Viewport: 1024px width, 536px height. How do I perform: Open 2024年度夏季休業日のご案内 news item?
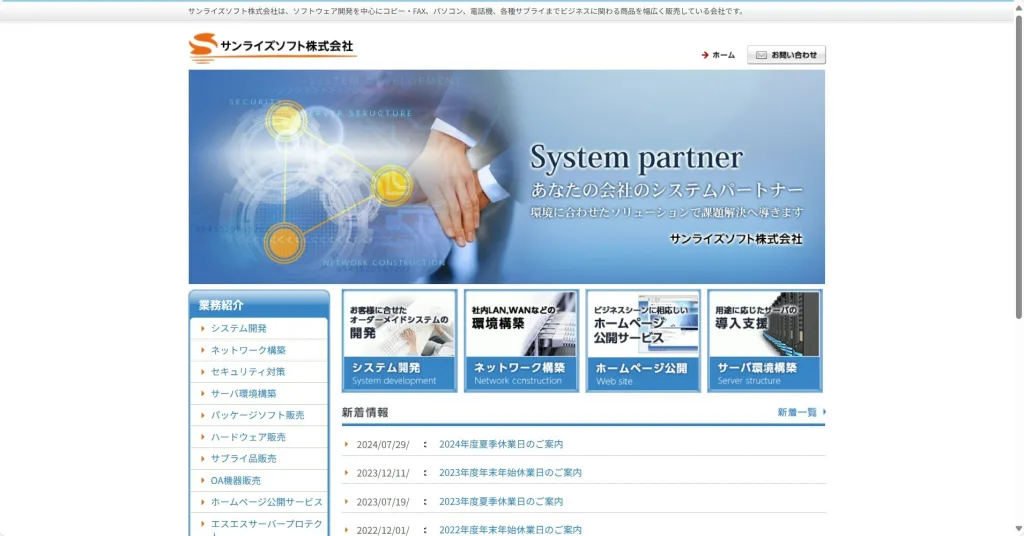(x=501, y=444)
